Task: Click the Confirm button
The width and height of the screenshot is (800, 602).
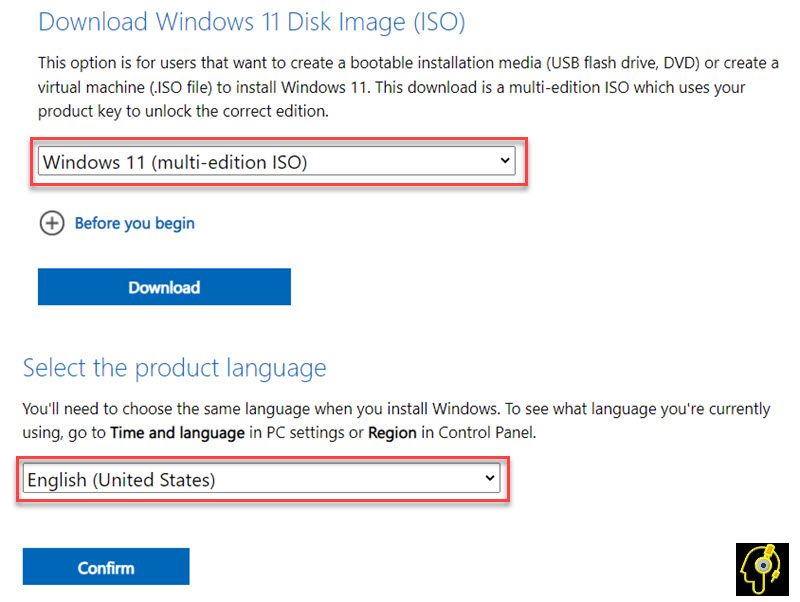Action: pos(106,566)
